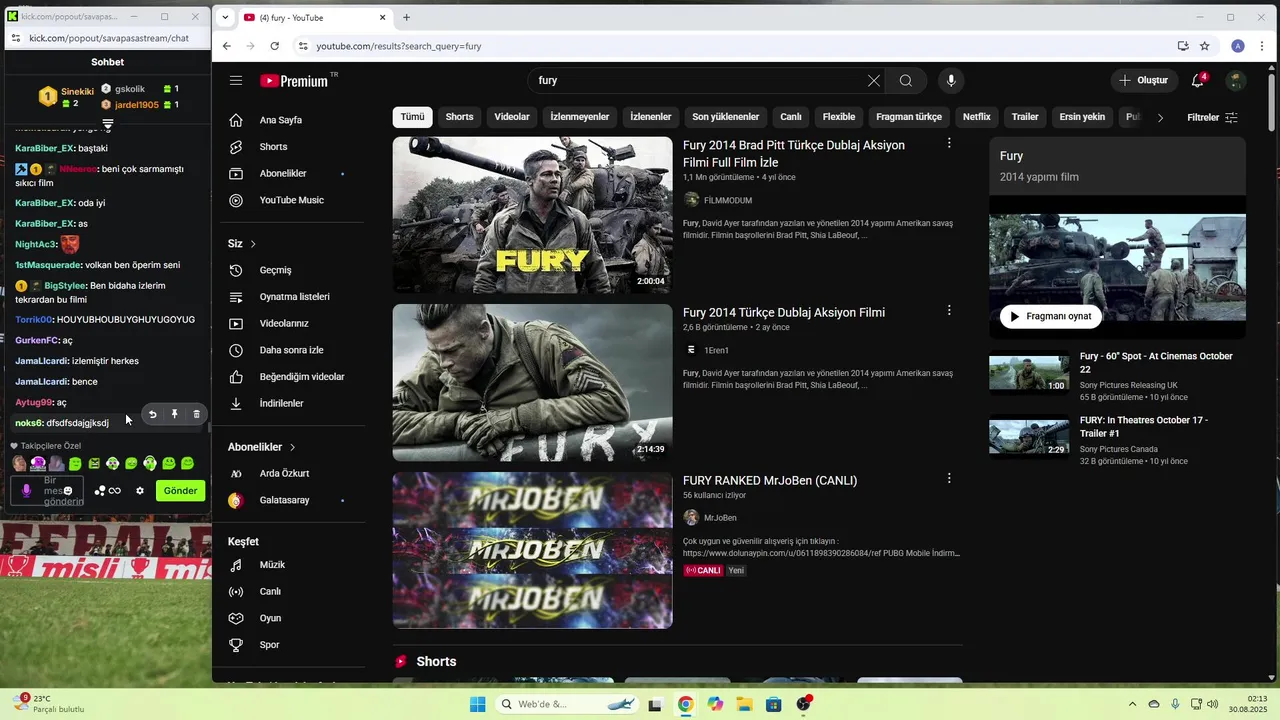Expand the Siz section chevron
This screenshot has height=720, width=1280.
(253, 244)
